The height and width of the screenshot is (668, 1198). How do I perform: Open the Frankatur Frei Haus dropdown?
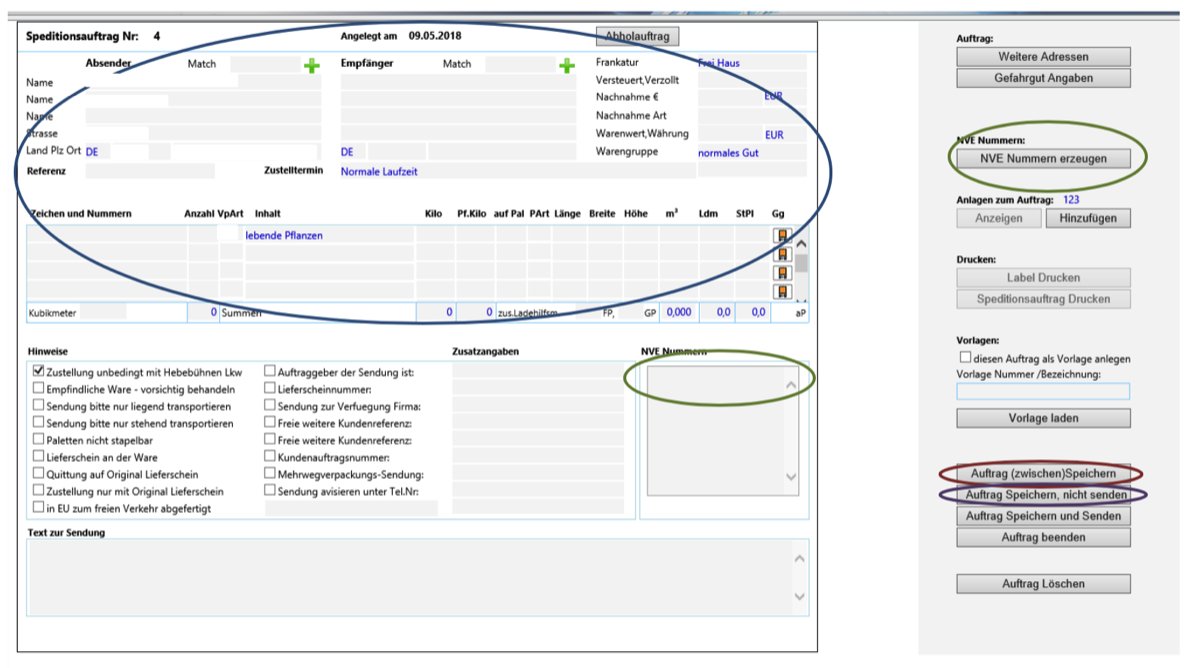pyautogui.click(x=750, y=63)
